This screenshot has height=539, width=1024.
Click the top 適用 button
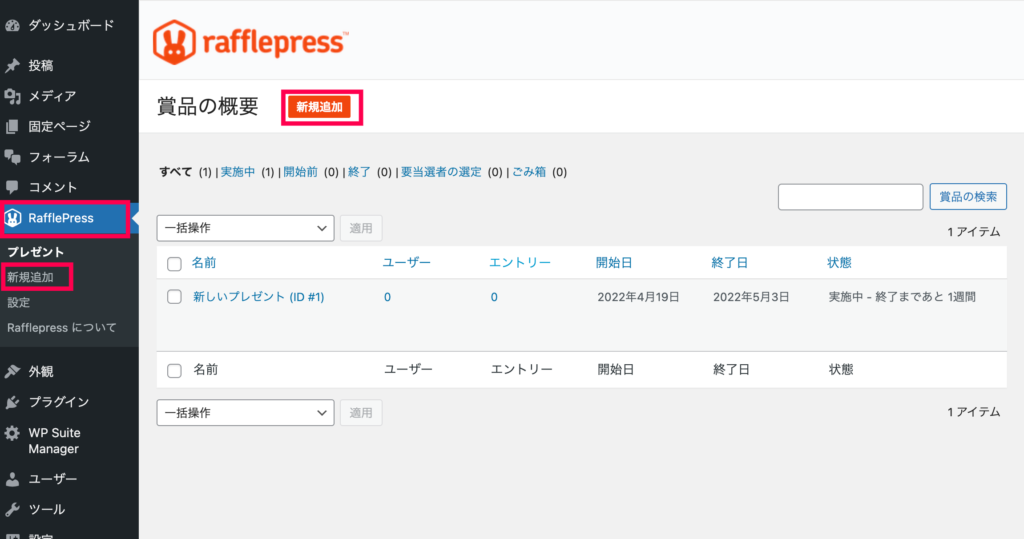[361, 228]
